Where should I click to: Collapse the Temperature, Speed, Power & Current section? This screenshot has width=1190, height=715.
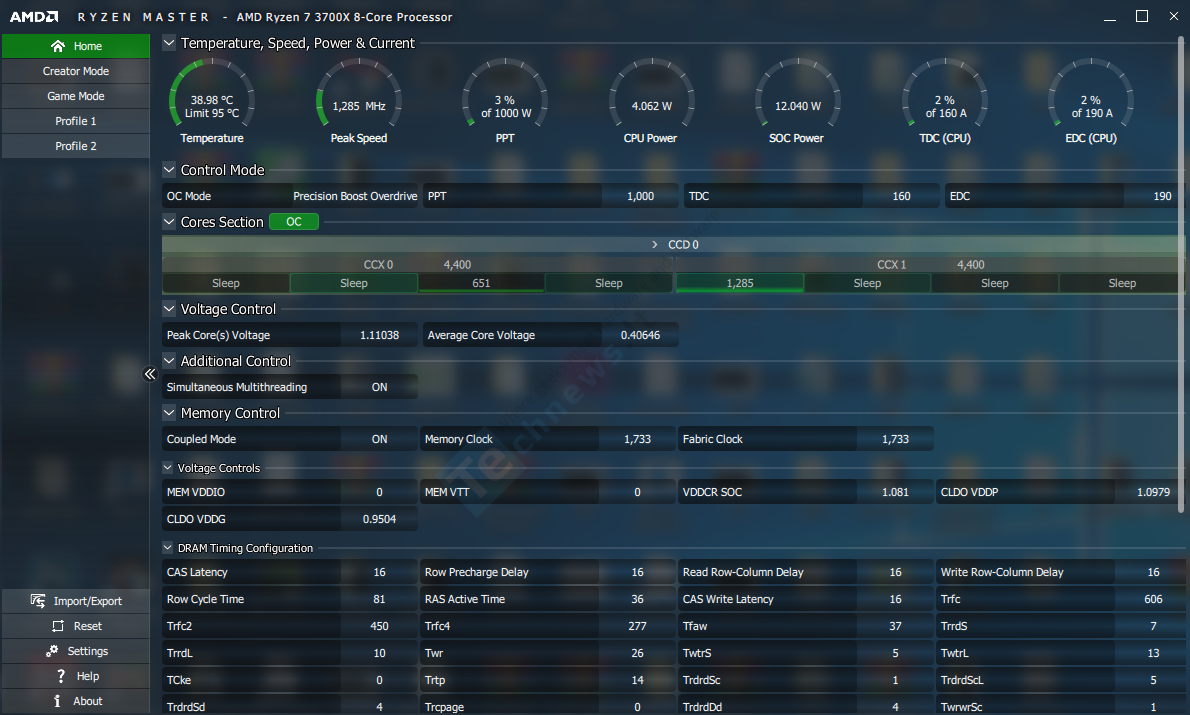(x=169, y=43)
